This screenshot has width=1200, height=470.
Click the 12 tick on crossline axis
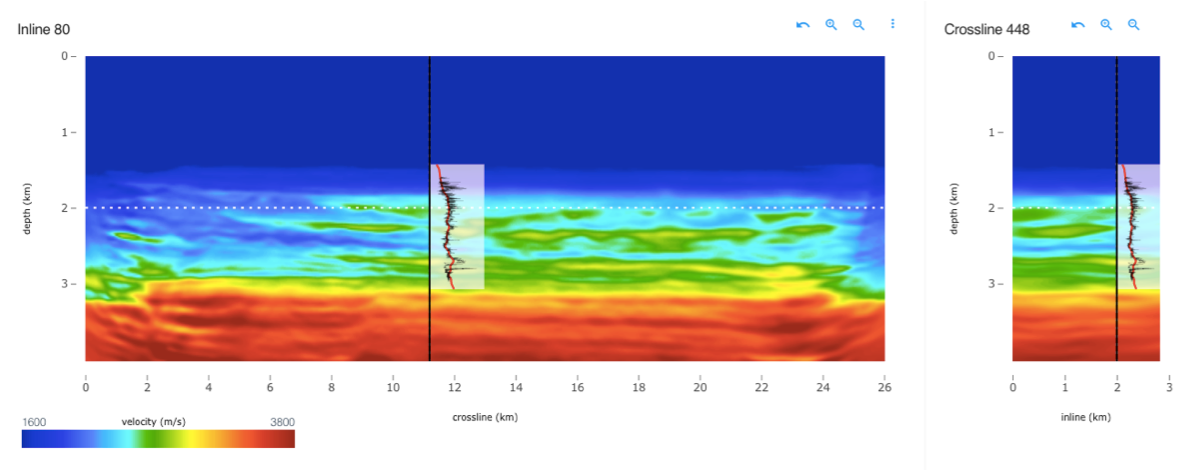pyautogui.click(x=454, y=386)
